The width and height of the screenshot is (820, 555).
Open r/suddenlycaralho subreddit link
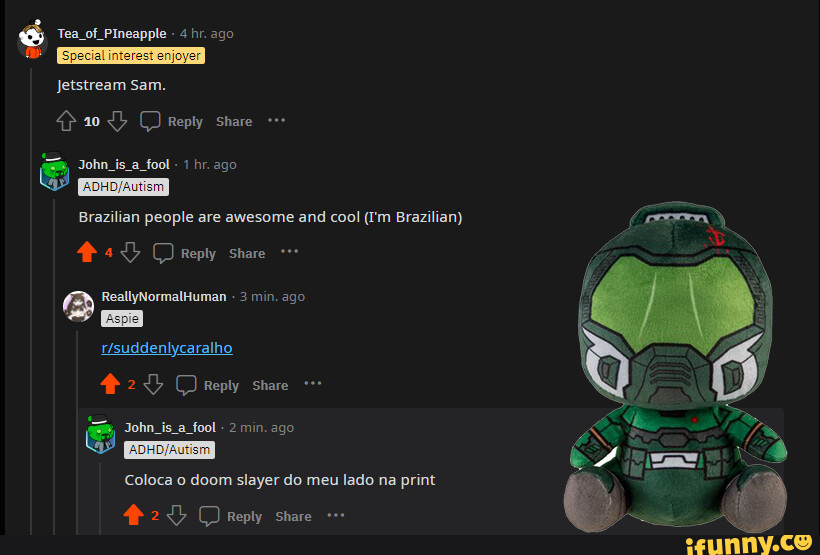pyautogui.click(x=167, y=348)
